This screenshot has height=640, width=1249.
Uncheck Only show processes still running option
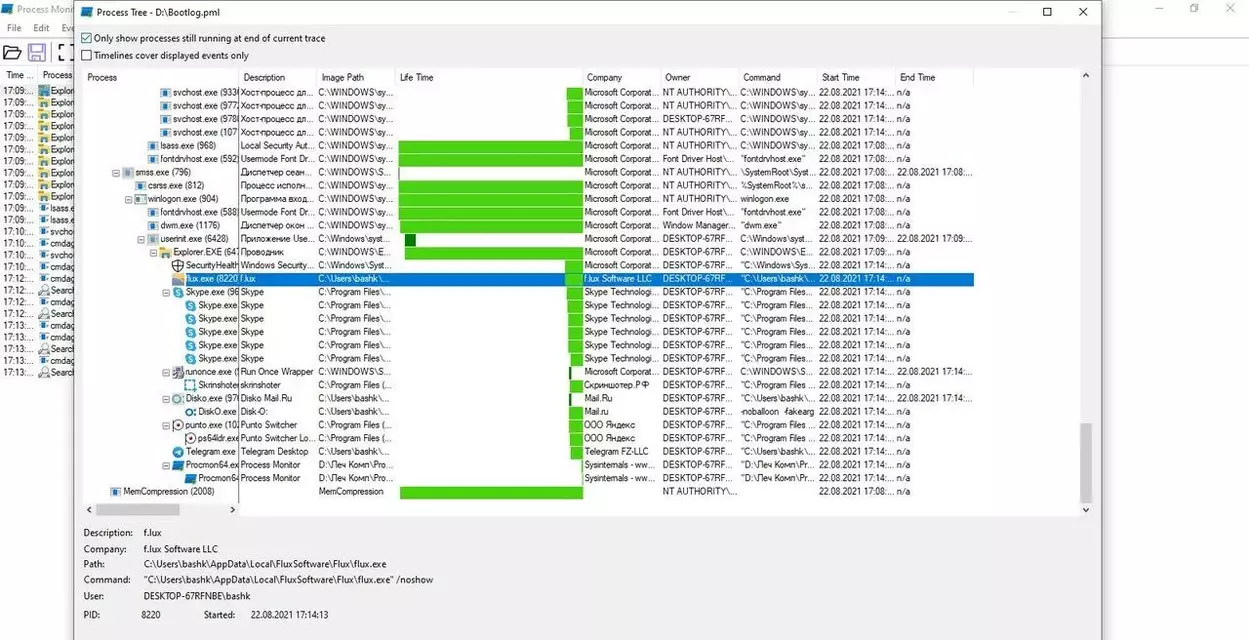pos(87,38)
